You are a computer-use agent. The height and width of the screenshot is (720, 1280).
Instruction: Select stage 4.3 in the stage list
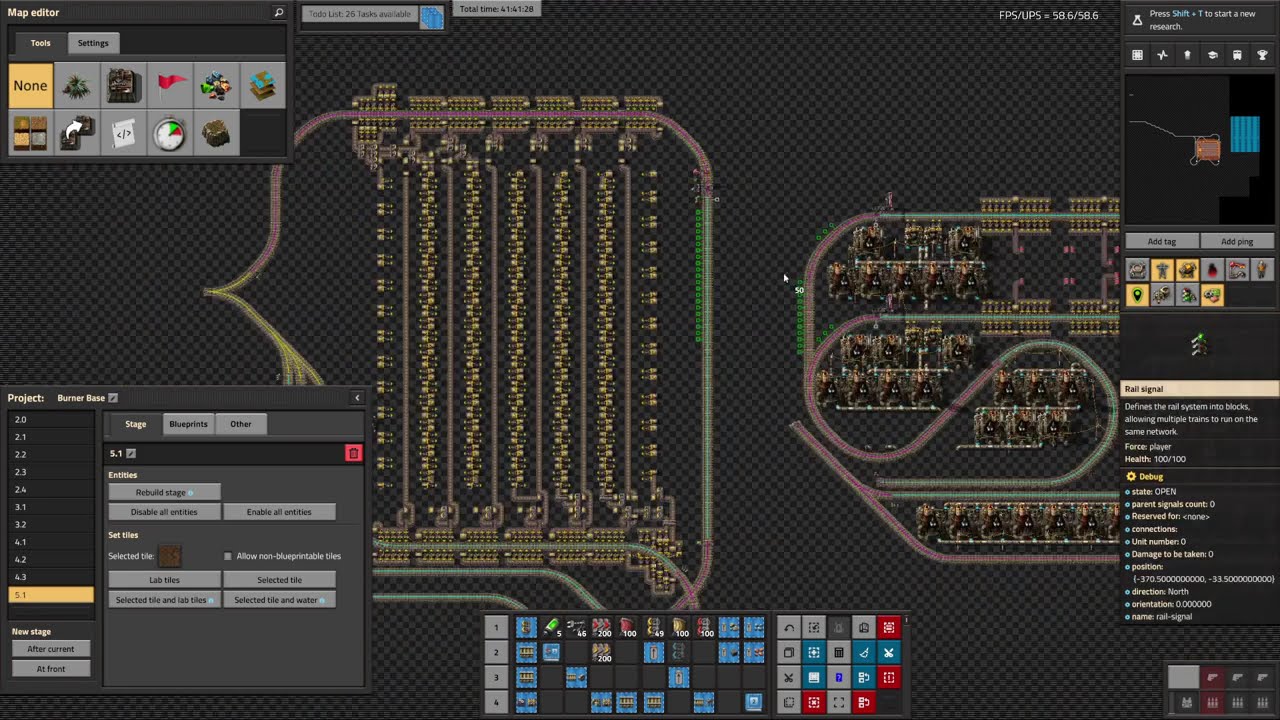coord(51,577)
